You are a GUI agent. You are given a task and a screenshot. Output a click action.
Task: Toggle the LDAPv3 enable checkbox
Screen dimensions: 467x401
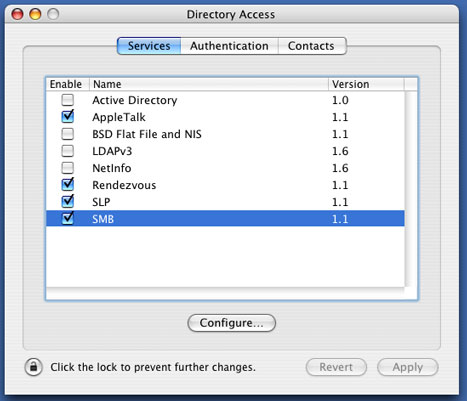pos(68,151)
